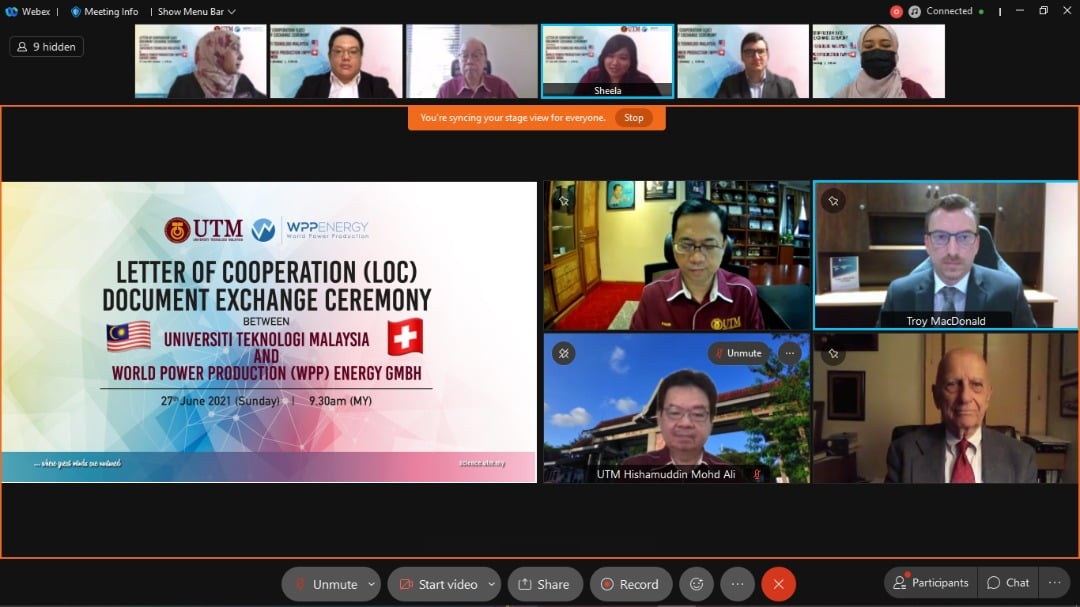Screen dimensions: 1080x607
Task: Stop syncing stage view for everyone
Action: pyautogui.click(x=633, y=118)
